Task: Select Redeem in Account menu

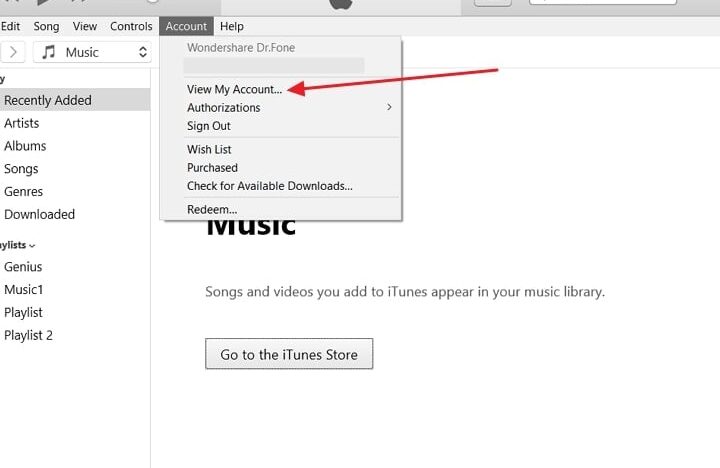Action: pyautogui.click(x=281, y=209)
